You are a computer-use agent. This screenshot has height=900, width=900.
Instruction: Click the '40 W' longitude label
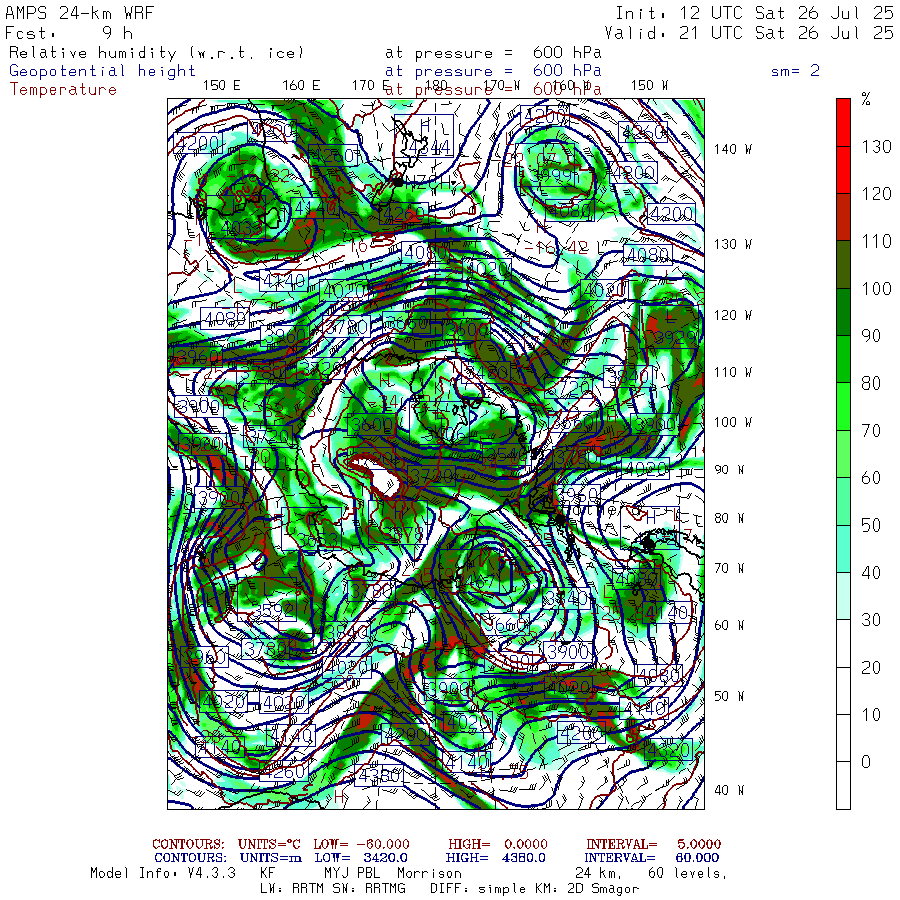point(729,790)
